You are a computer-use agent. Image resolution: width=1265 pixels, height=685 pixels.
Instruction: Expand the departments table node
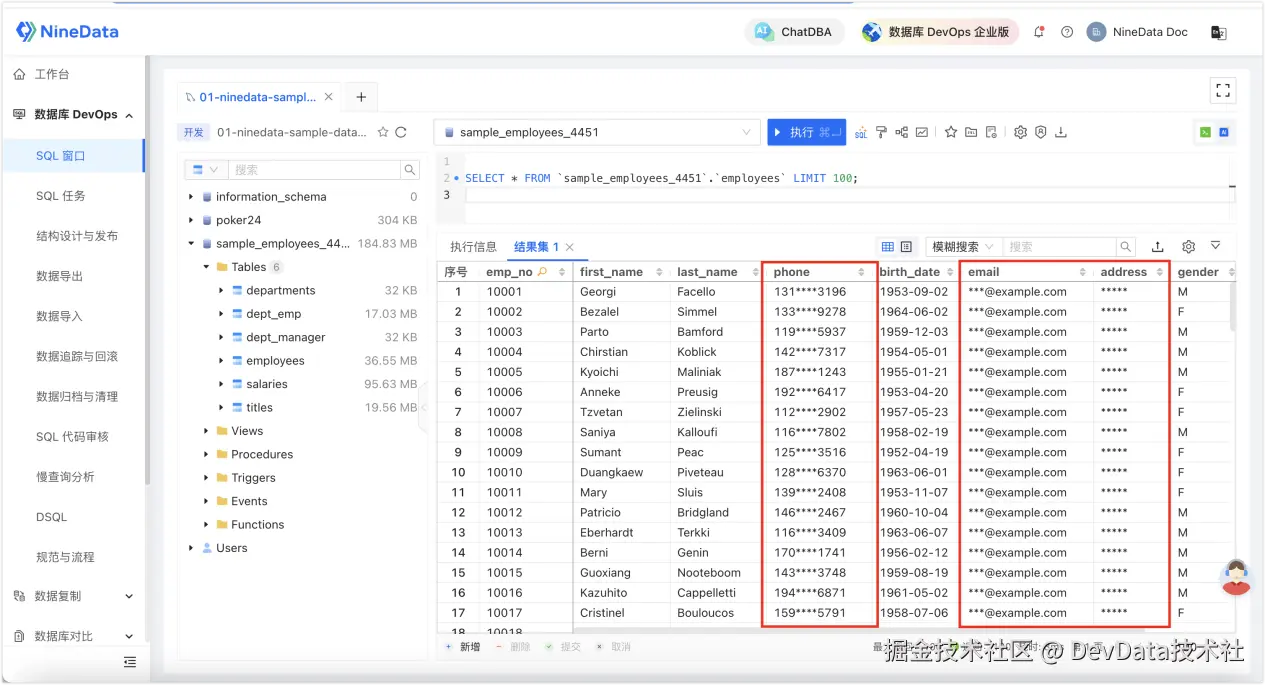point(221,291)
